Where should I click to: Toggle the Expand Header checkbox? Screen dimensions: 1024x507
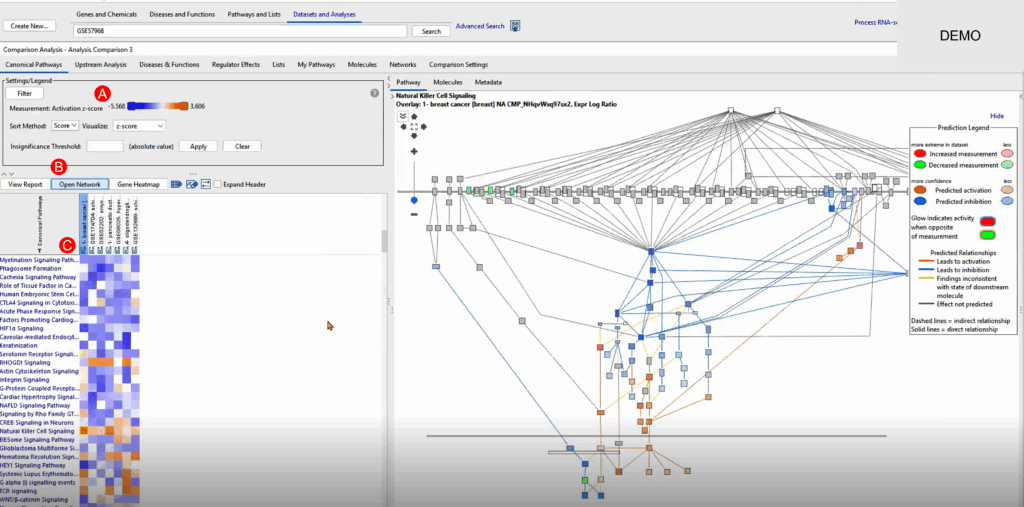pos(218,184)
